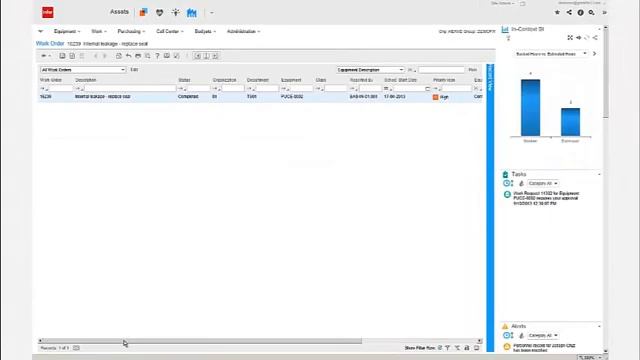Expand the dropdown arrow beside header icons
This screenshot has width=640, height=360.
point(211,13)
